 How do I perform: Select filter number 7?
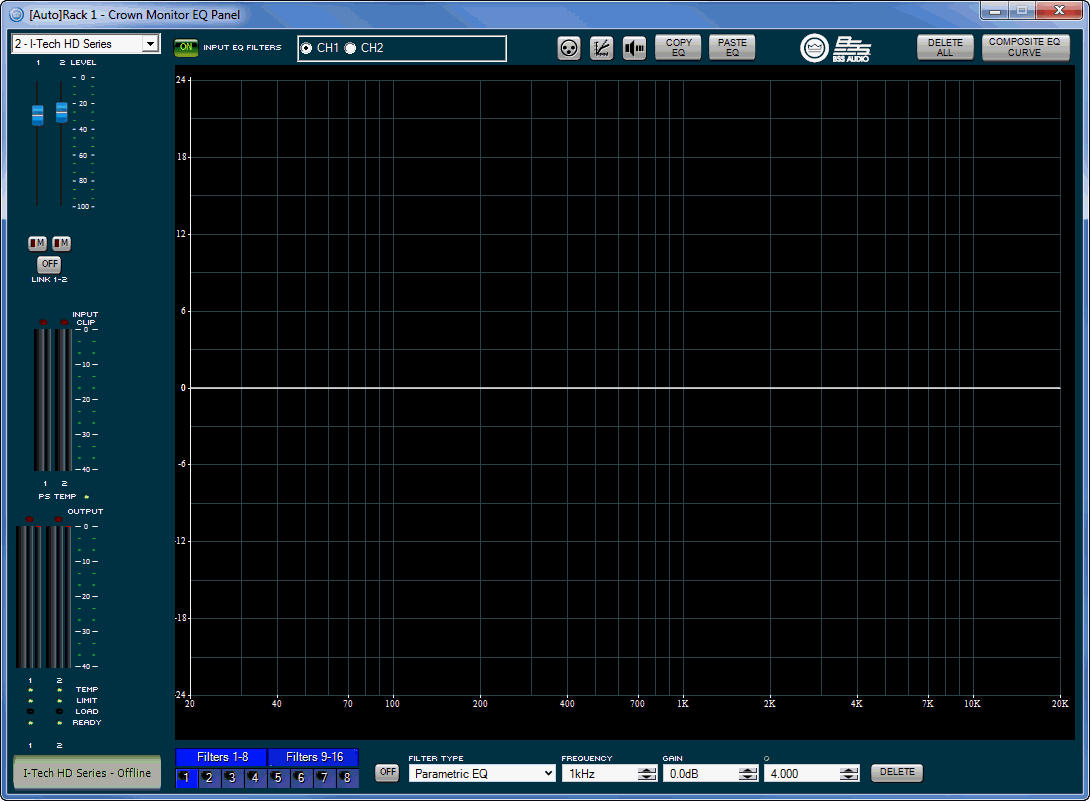point(324,777)
